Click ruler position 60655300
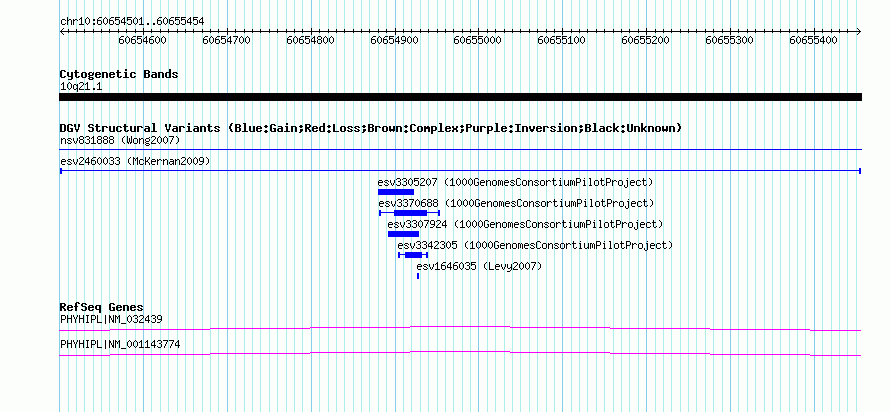The image size is (890, 412). 729,40
